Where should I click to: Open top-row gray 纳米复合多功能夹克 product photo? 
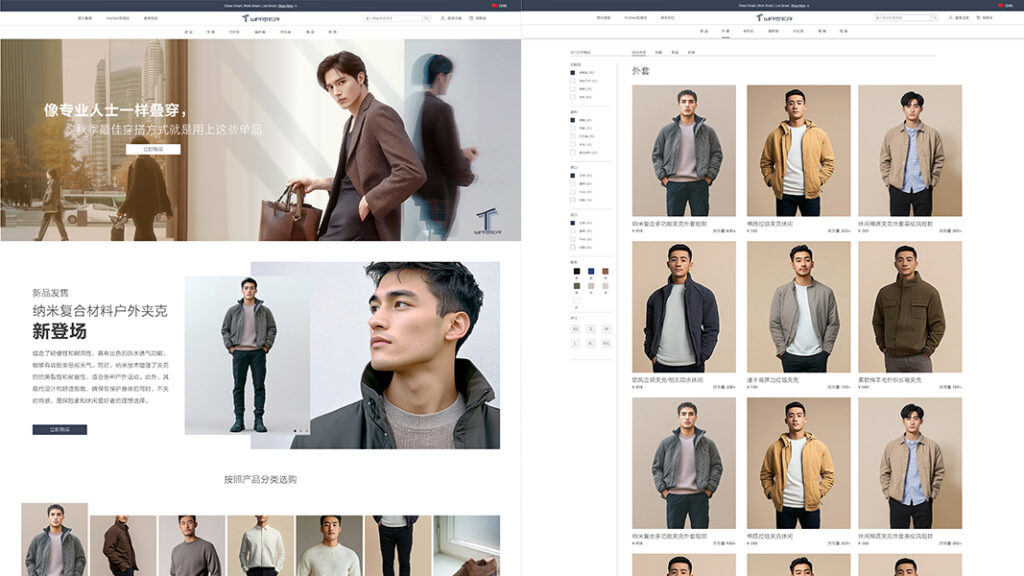(684, 150)
